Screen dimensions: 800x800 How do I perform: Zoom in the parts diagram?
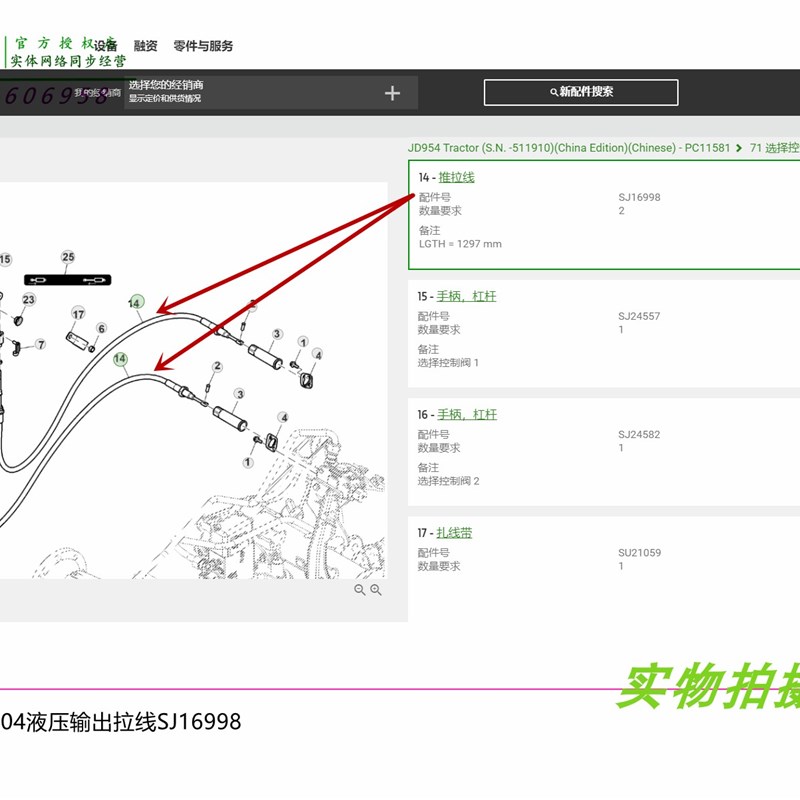(x=376, y=590)
